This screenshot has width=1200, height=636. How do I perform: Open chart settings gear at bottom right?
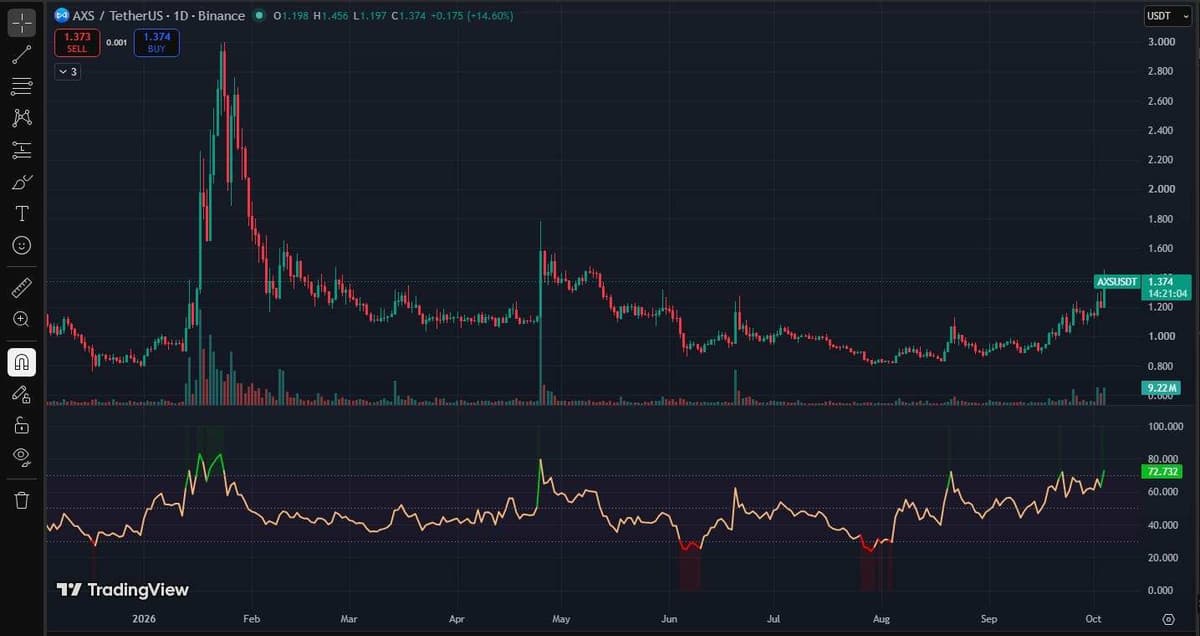click(x=1167, y=621)
